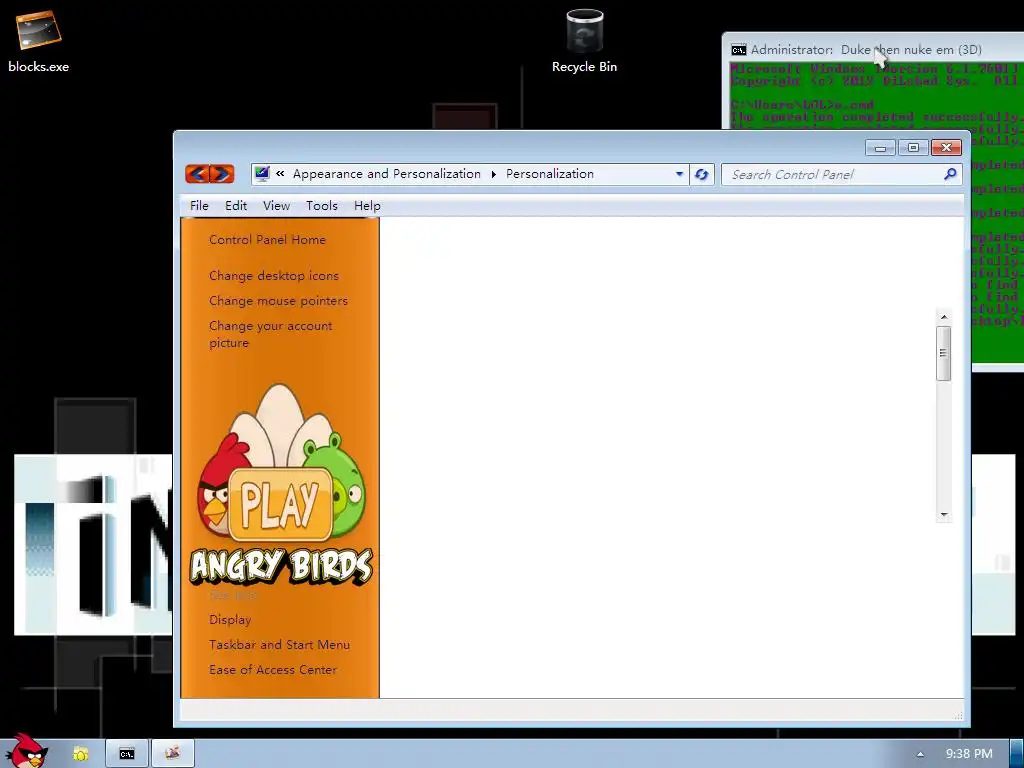This screenshot has height=768, width=1024.
Task: Open Change desktop icons link
Action: tap(274, 276)
